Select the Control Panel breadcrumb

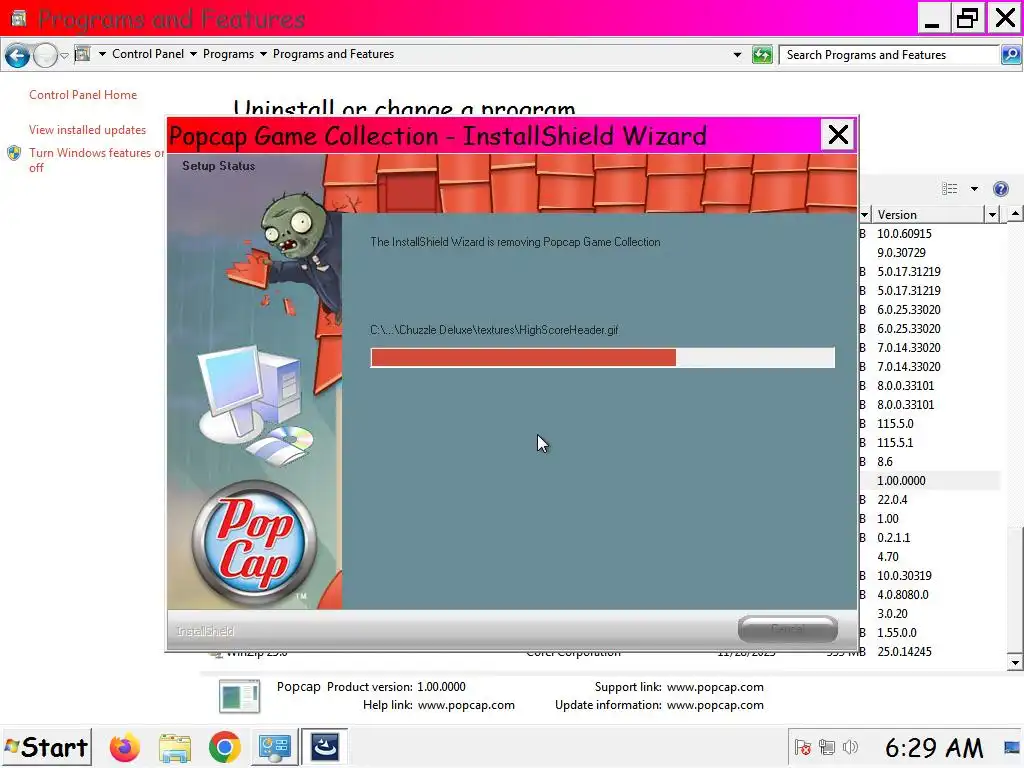coord(148,54)
